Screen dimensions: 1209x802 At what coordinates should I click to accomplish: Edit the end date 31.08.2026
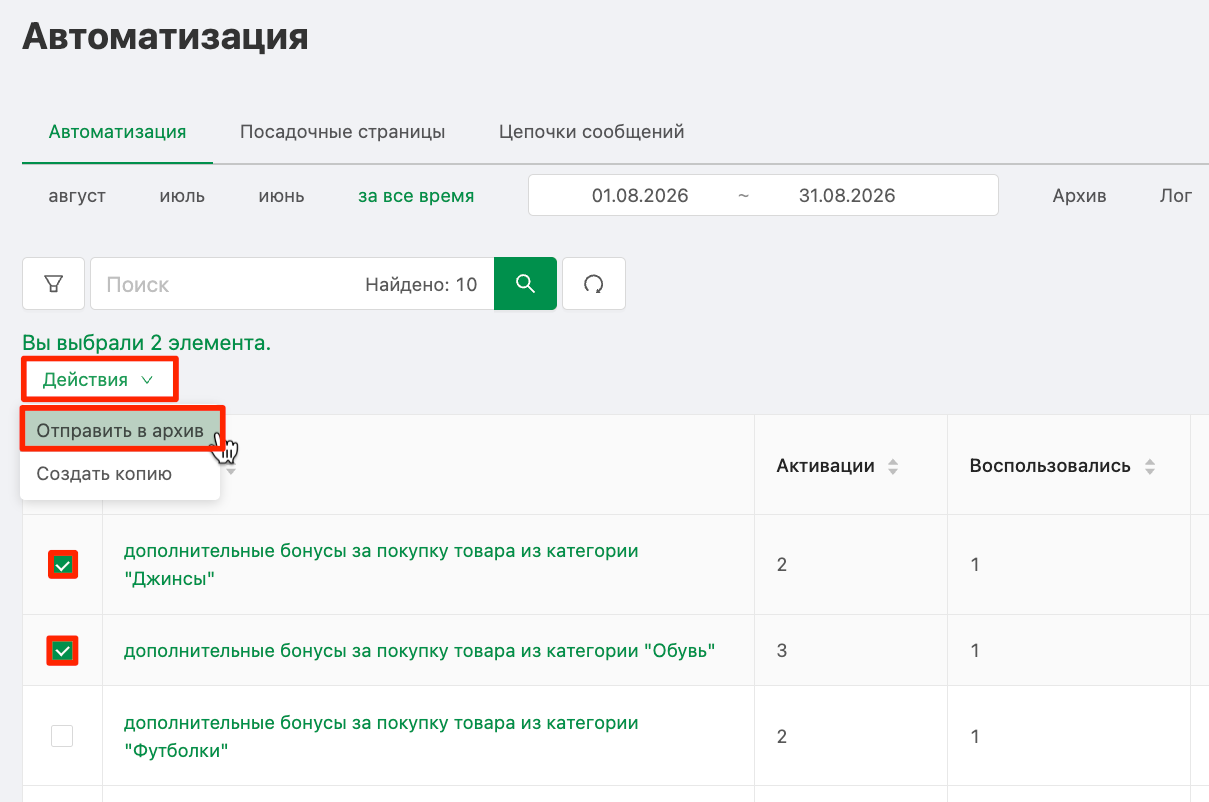coord(847,196)
